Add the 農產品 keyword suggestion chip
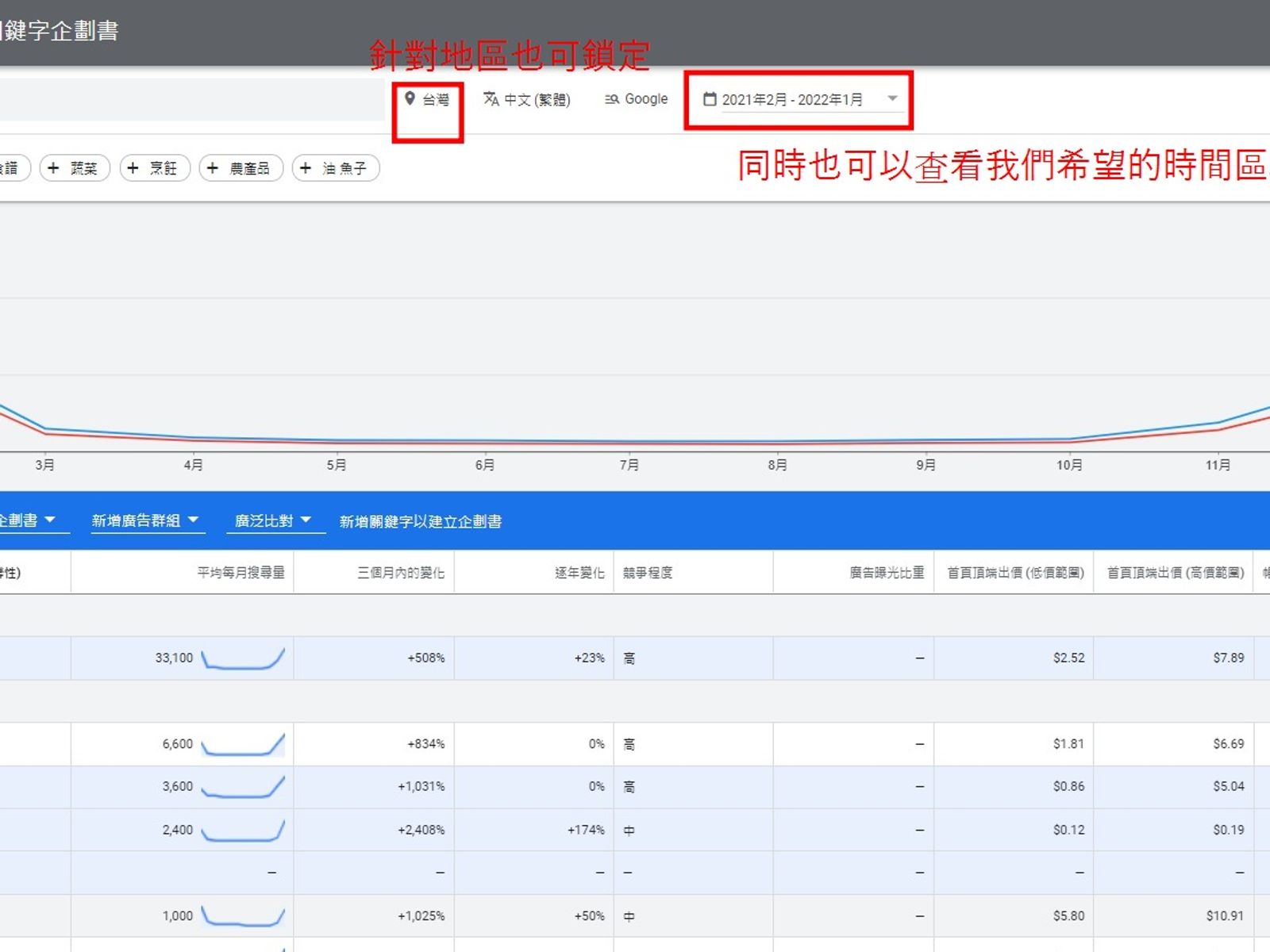1270x952 pixels. (241, 167)
